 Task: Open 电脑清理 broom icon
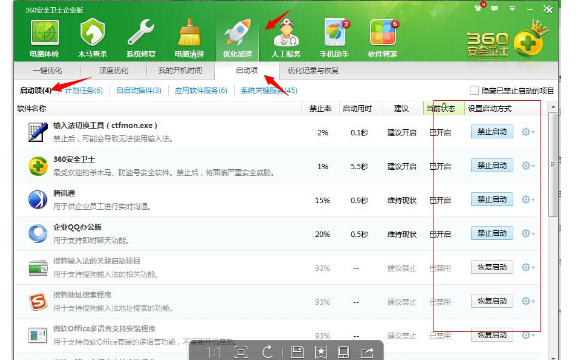(x=189, y=33)
